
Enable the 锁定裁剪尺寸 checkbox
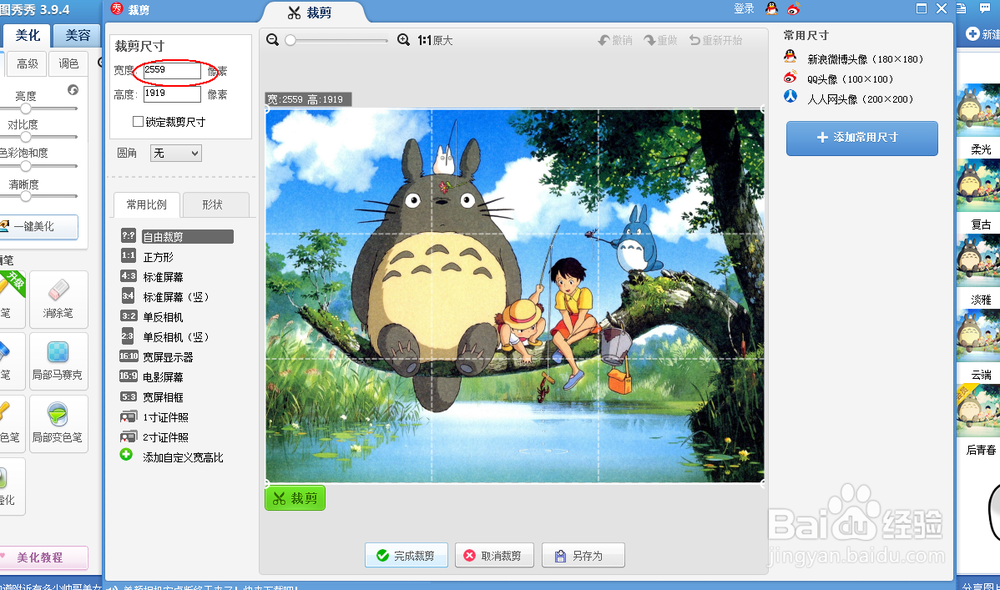point(138,121)
